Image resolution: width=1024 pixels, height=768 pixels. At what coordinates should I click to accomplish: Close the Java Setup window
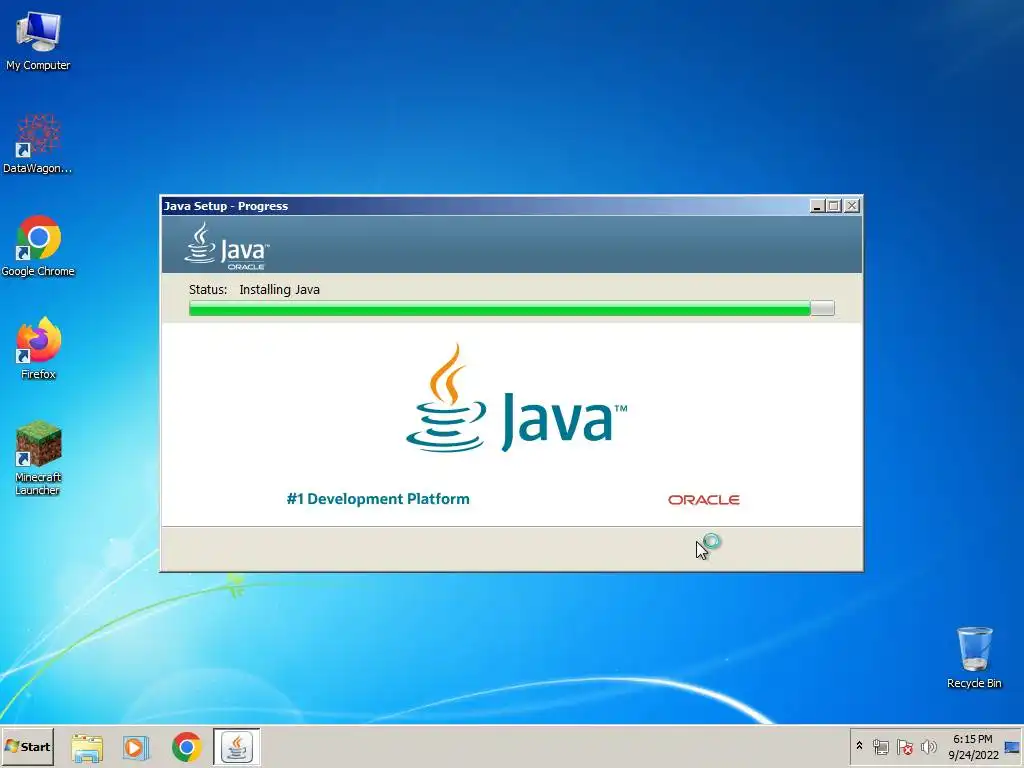pos(852,206)
